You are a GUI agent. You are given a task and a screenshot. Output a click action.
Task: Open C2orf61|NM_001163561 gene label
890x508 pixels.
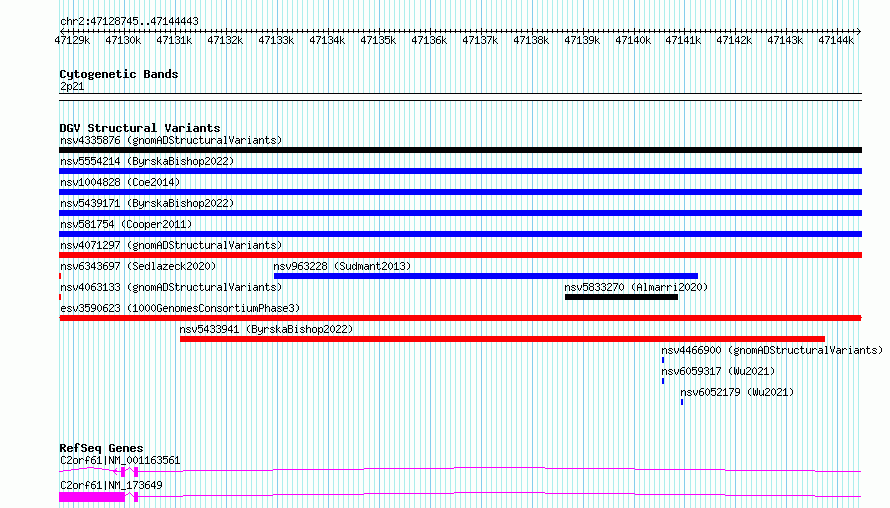coord(120,460)
